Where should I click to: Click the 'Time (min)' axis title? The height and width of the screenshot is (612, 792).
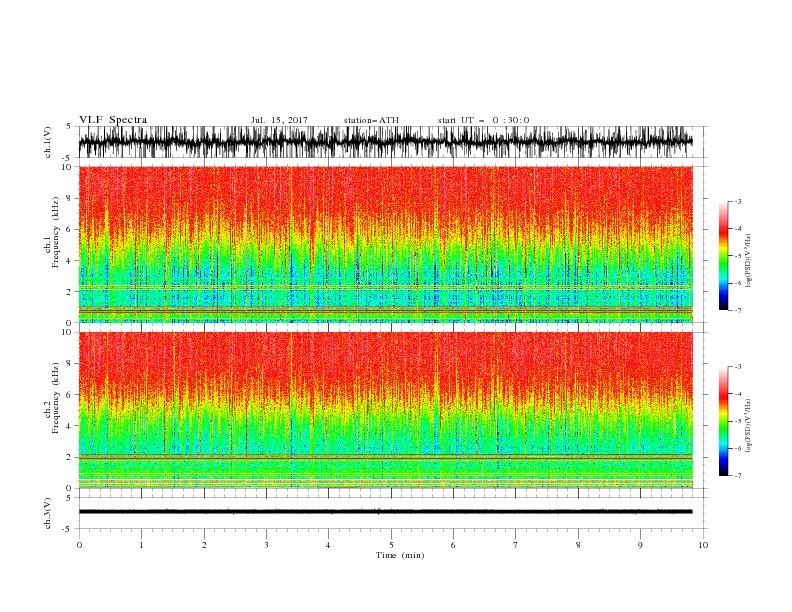click(400, 555)
